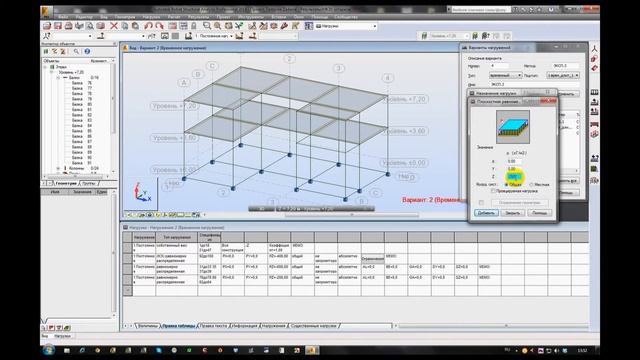Open the Подтип dropdown in load cases dialog
The height and width of the screenshot is (360, 640).
[576, 76]
